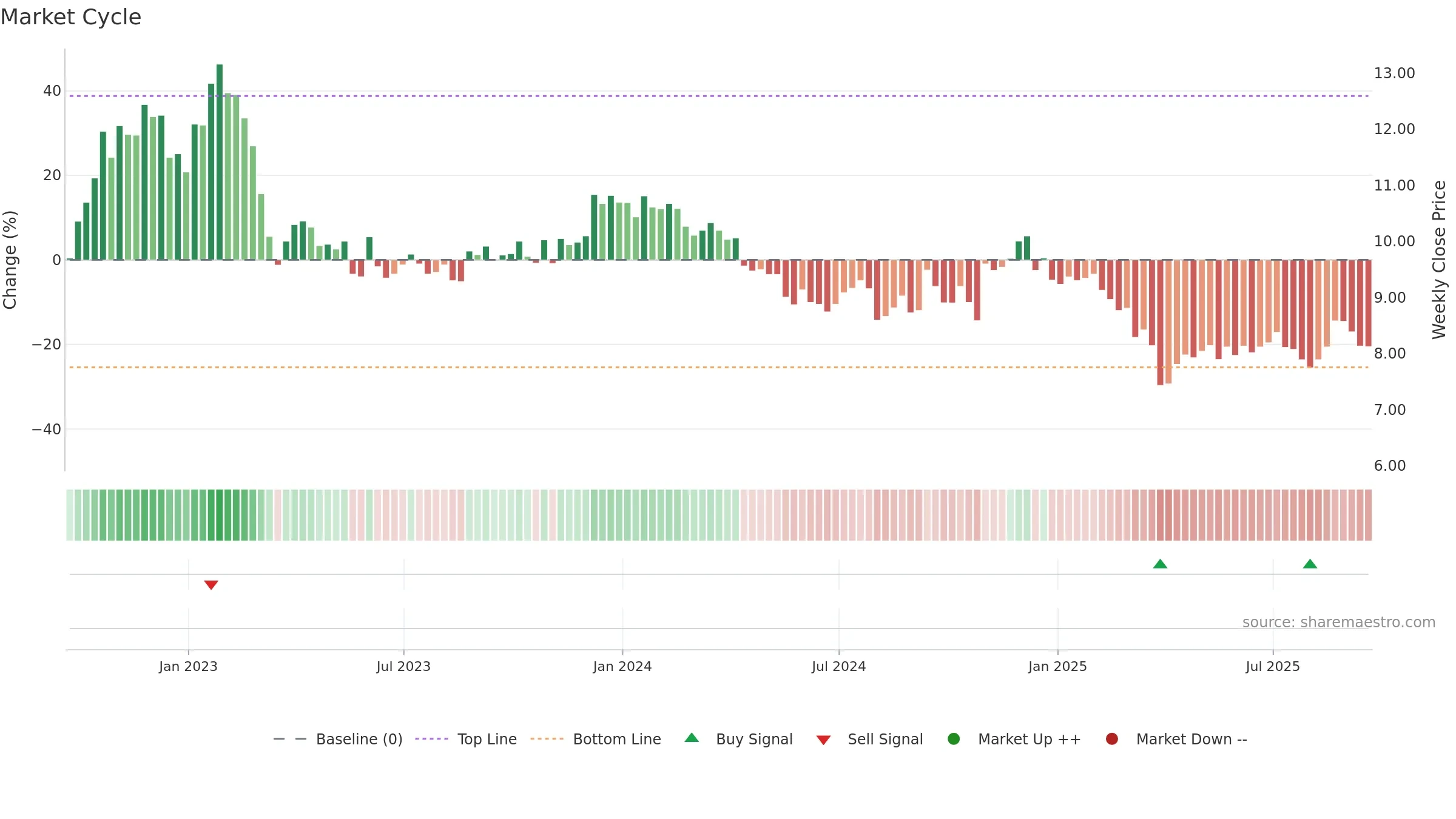Viewport: 1456px width, 819px height.
Task: Click the Market Cycle chart title
Action: pos(71,17)
